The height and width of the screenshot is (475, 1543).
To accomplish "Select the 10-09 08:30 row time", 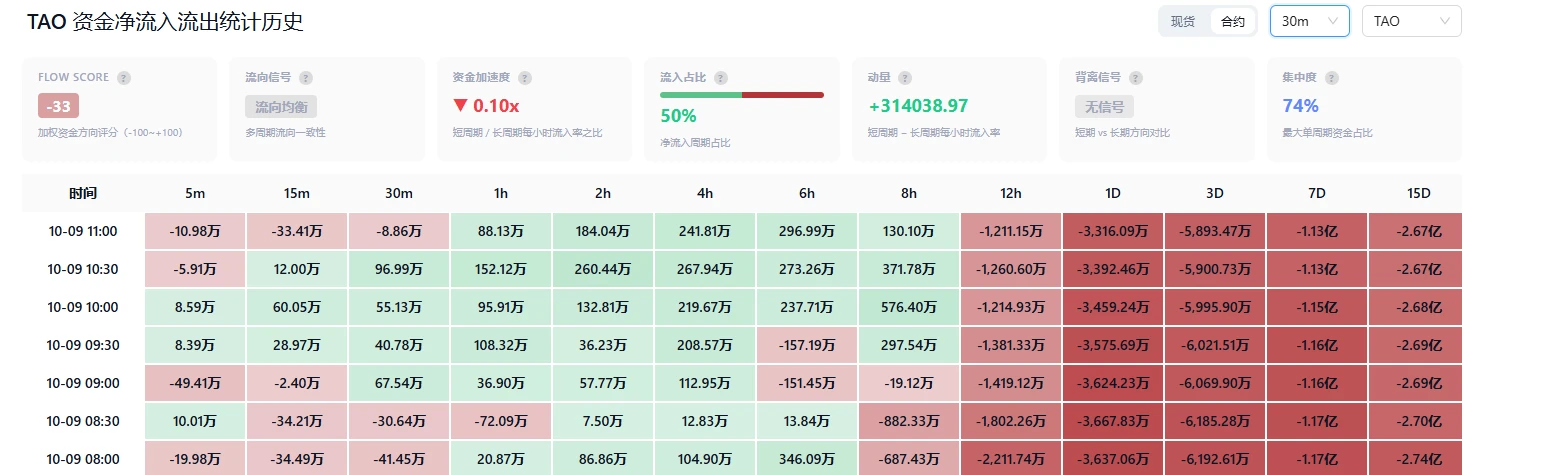I will [83, 421].
